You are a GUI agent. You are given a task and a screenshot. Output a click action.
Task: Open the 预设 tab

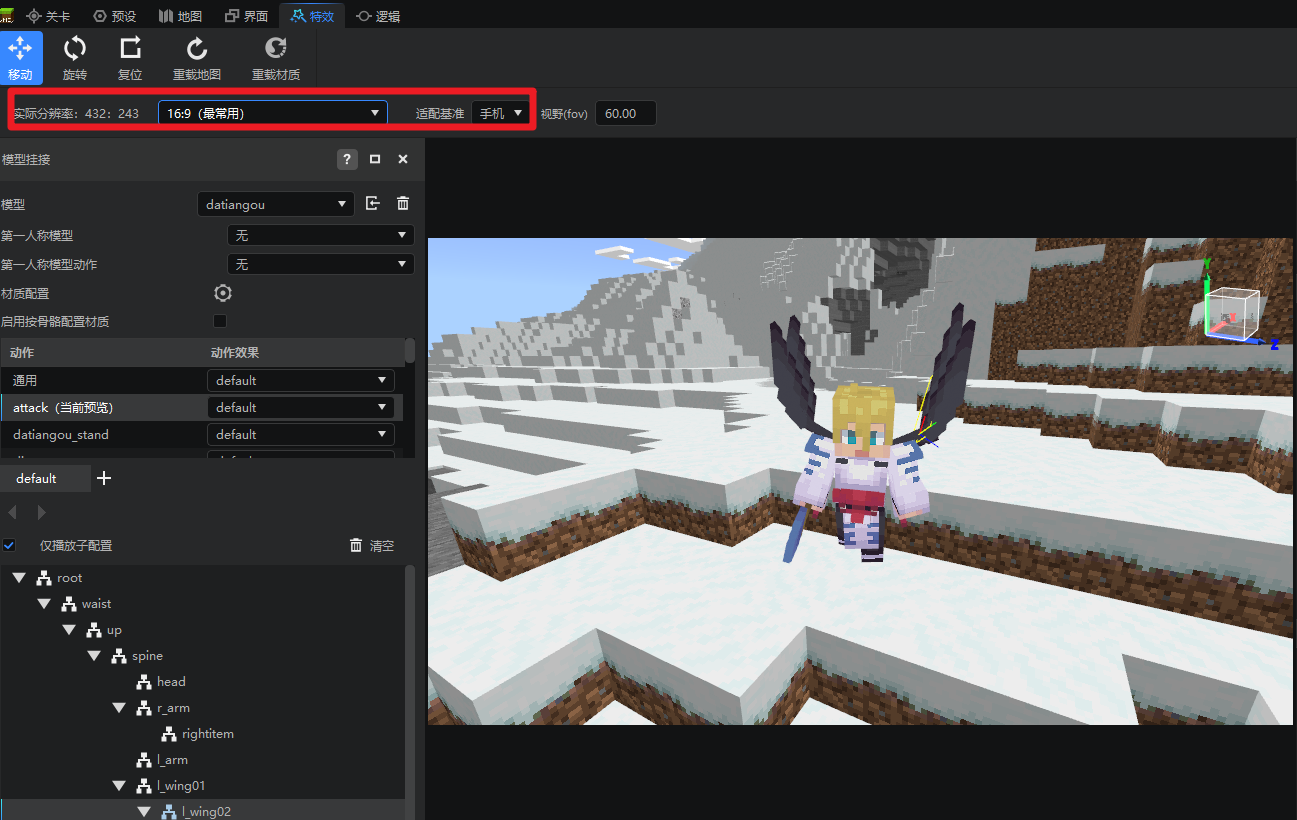pyautogui.click(x=114, y=16)
